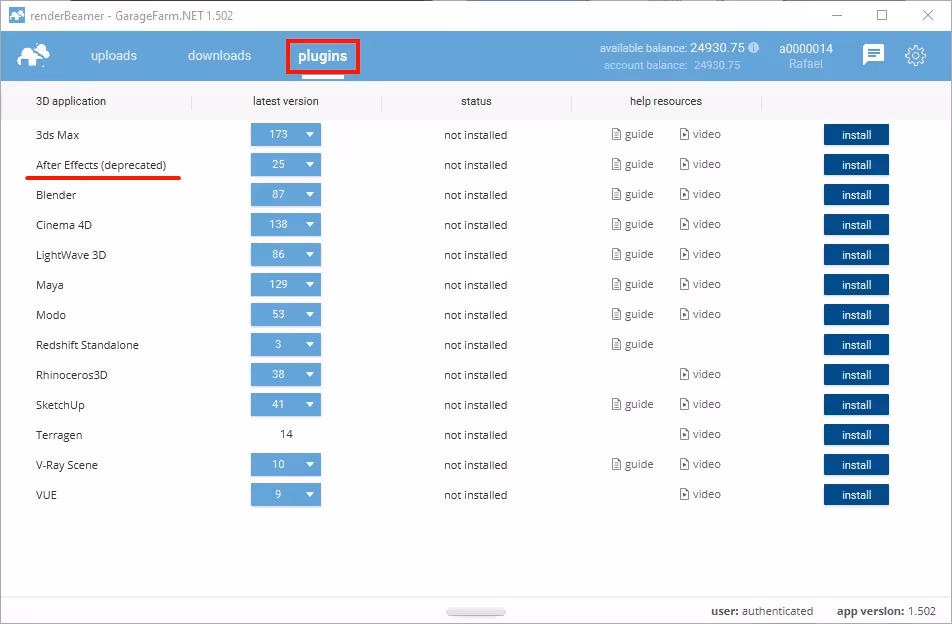Viewport: 952px width, 624px height.
Task: Install the Rhinoceros3D plugin
Action: tap(856, 375)
